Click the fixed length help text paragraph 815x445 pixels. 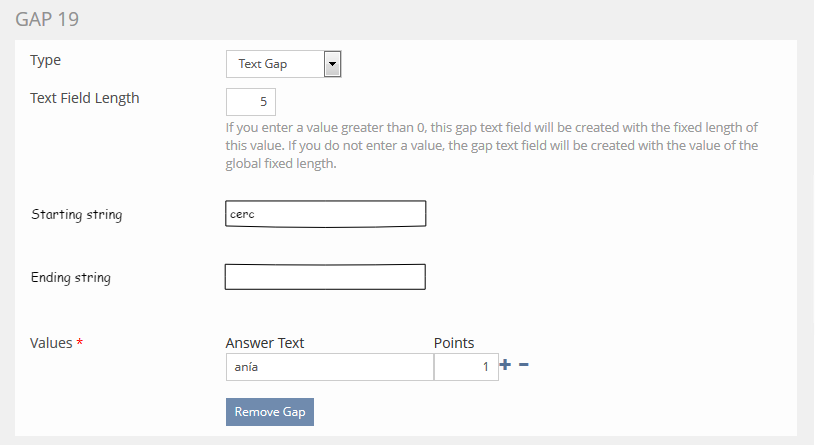[491, 146]
